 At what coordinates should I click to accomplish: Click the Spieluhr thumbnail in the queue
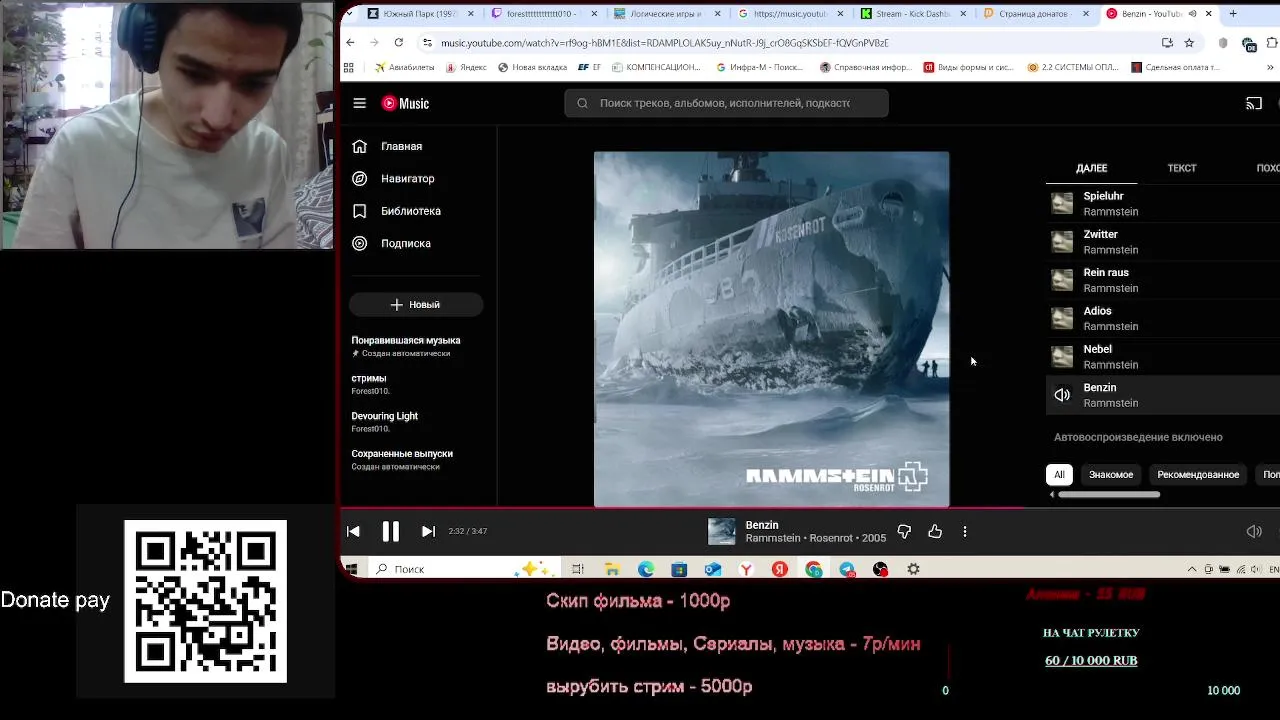pos(1062,204)
